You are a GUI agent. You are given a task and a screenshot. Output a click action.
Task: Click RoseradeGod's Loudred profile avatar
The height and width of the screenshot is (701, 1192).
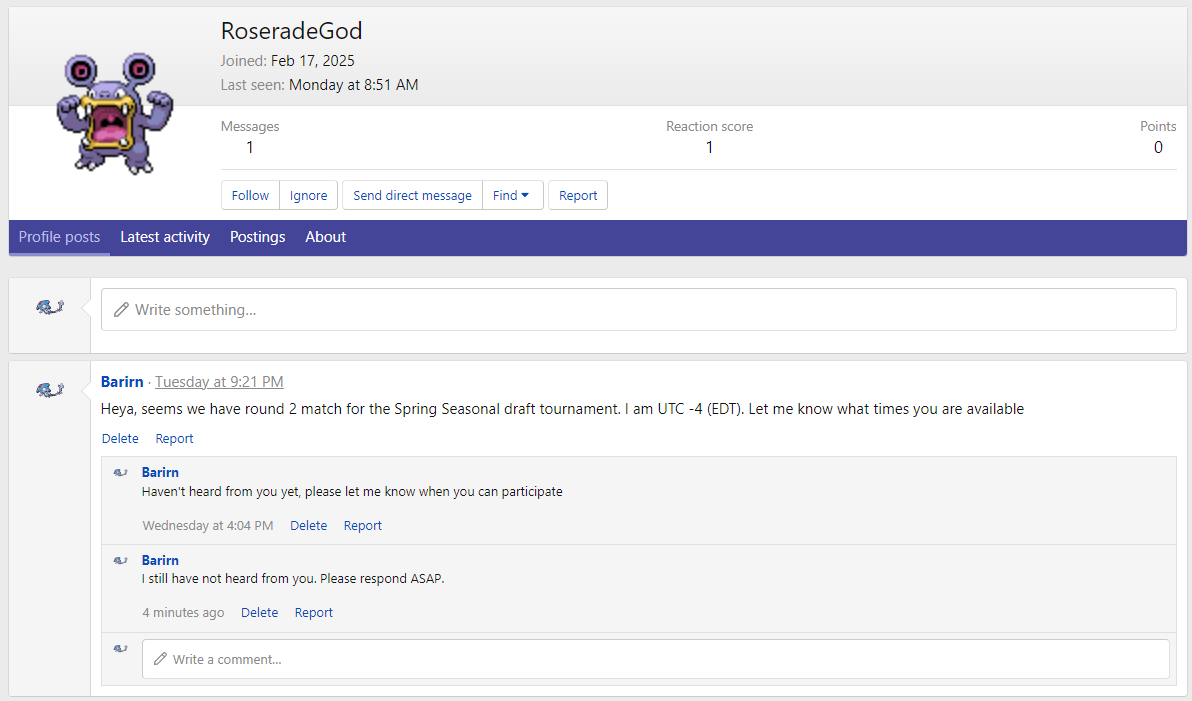point(115,113)
